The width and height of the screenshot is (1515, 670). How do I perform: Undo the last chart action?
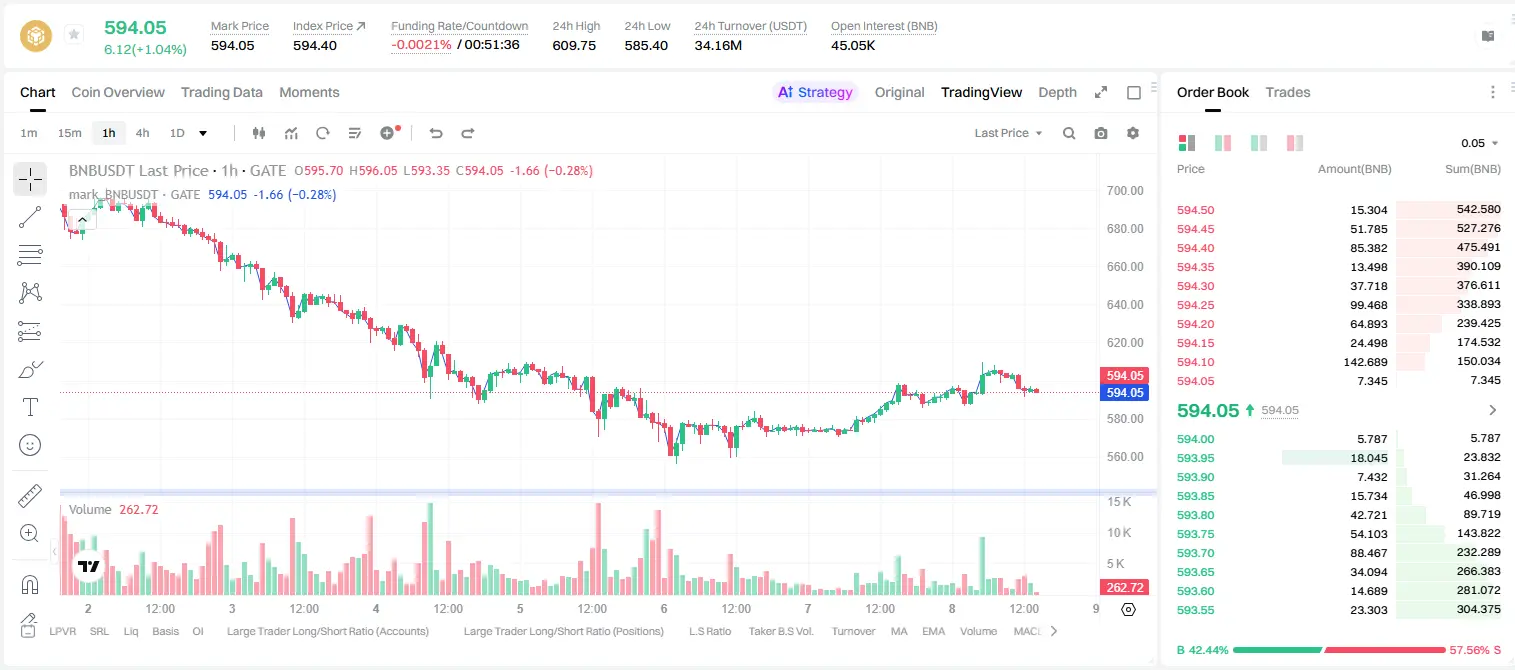point(435,133)
